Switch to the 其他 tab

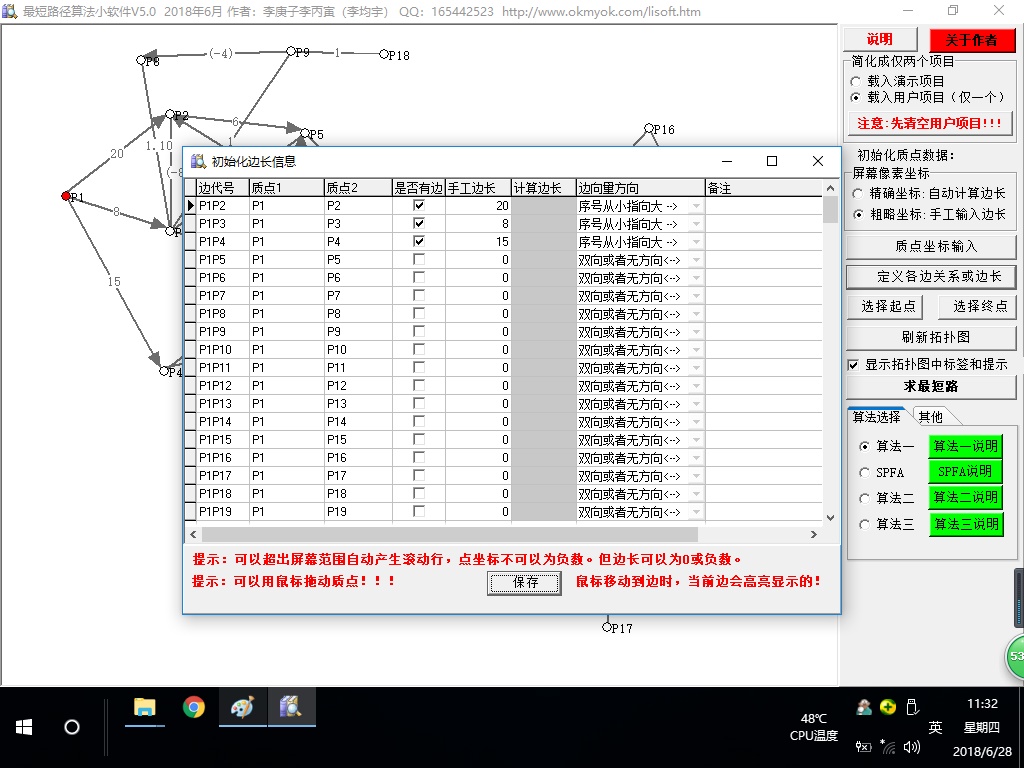(x=931, y=417)
